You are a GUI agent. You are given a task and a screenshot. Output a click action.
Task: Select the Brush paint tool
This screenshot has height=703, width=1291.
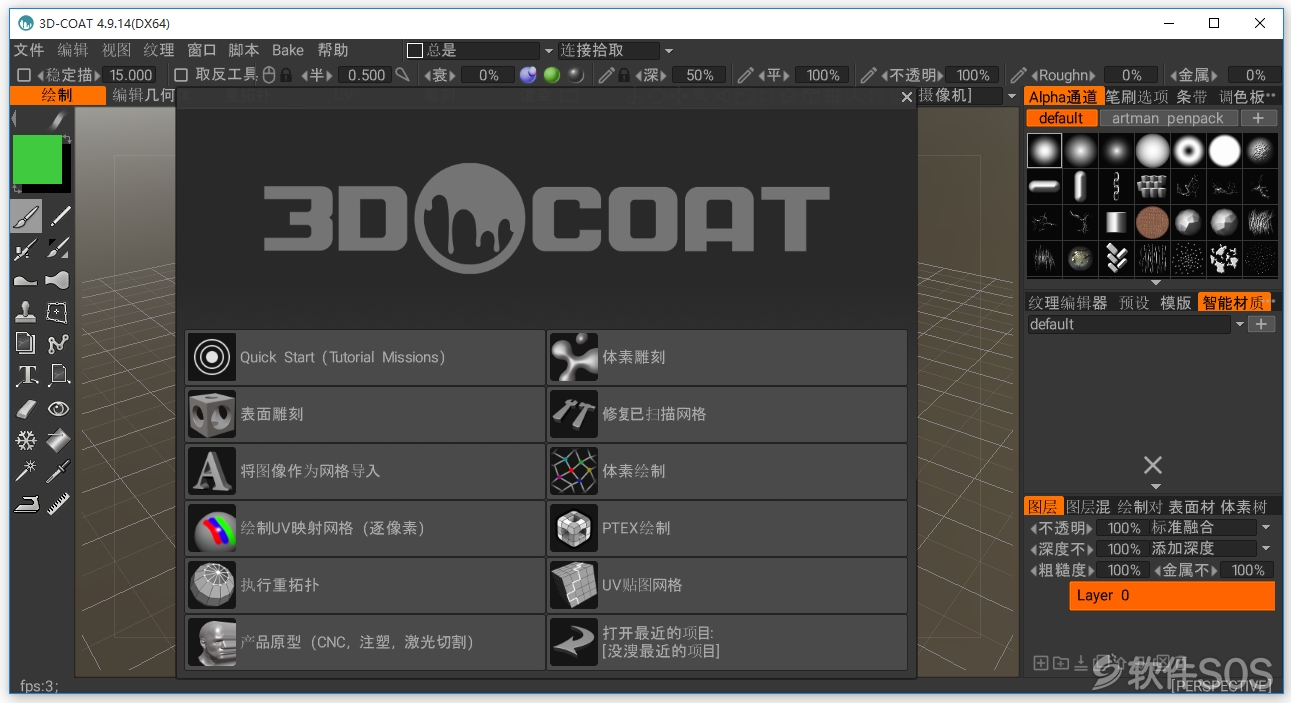26,216
